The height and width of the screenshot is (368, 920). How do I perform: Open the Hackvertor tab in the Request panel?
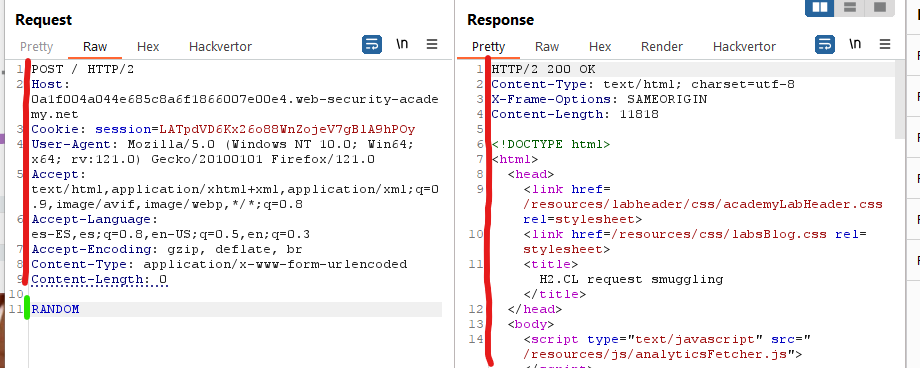tap(220, 46)
